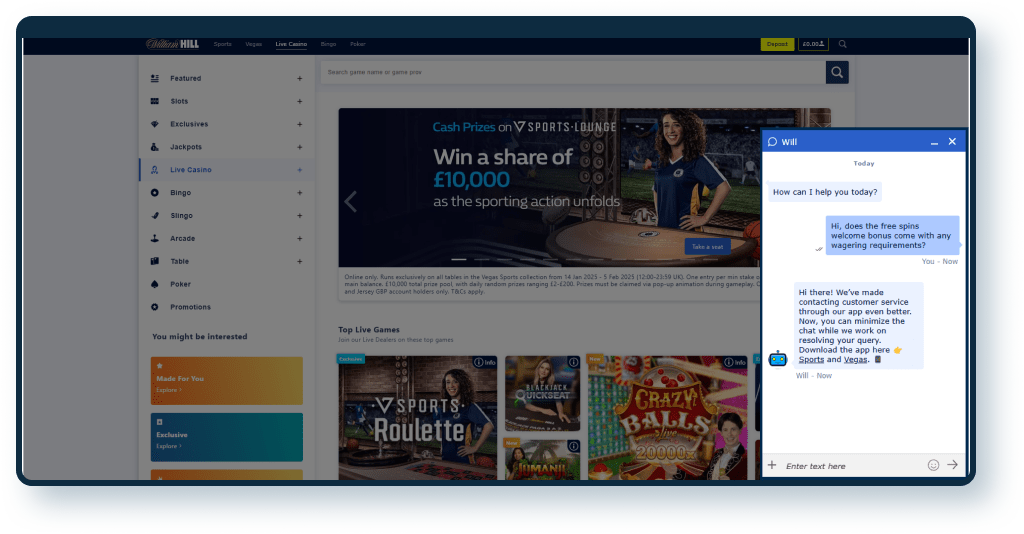Click the Live Casino sidebar icon
This screenshot has width=1024, height=534.
pos(155,170)
